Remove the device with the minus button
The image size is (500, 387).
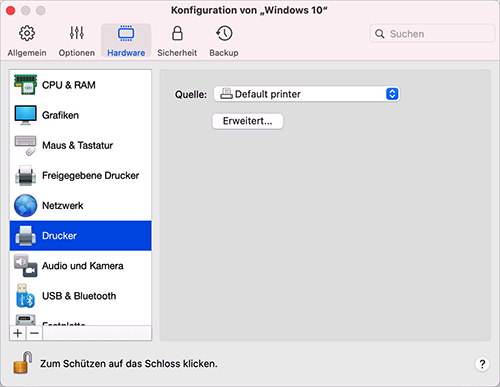(34, 333)
